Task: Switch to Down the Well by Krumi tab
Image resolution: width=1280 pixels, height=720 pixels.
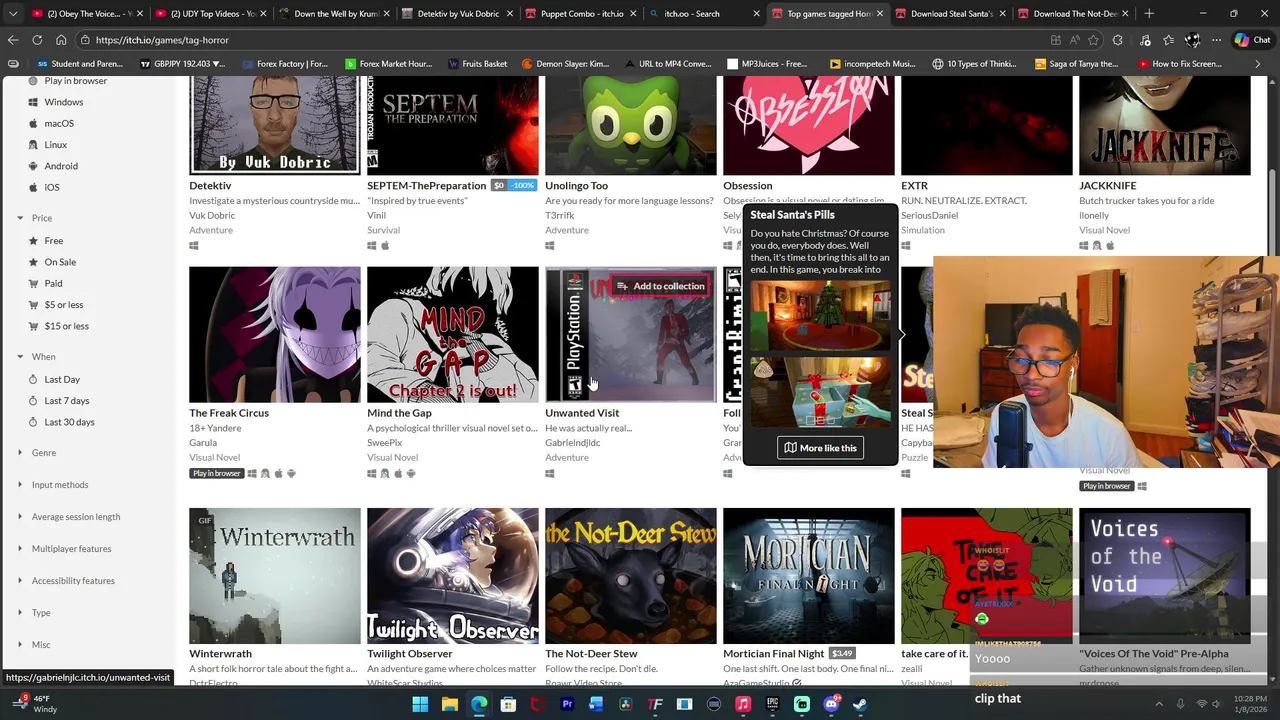Action: pyautogui.click(x=333, y=14)
